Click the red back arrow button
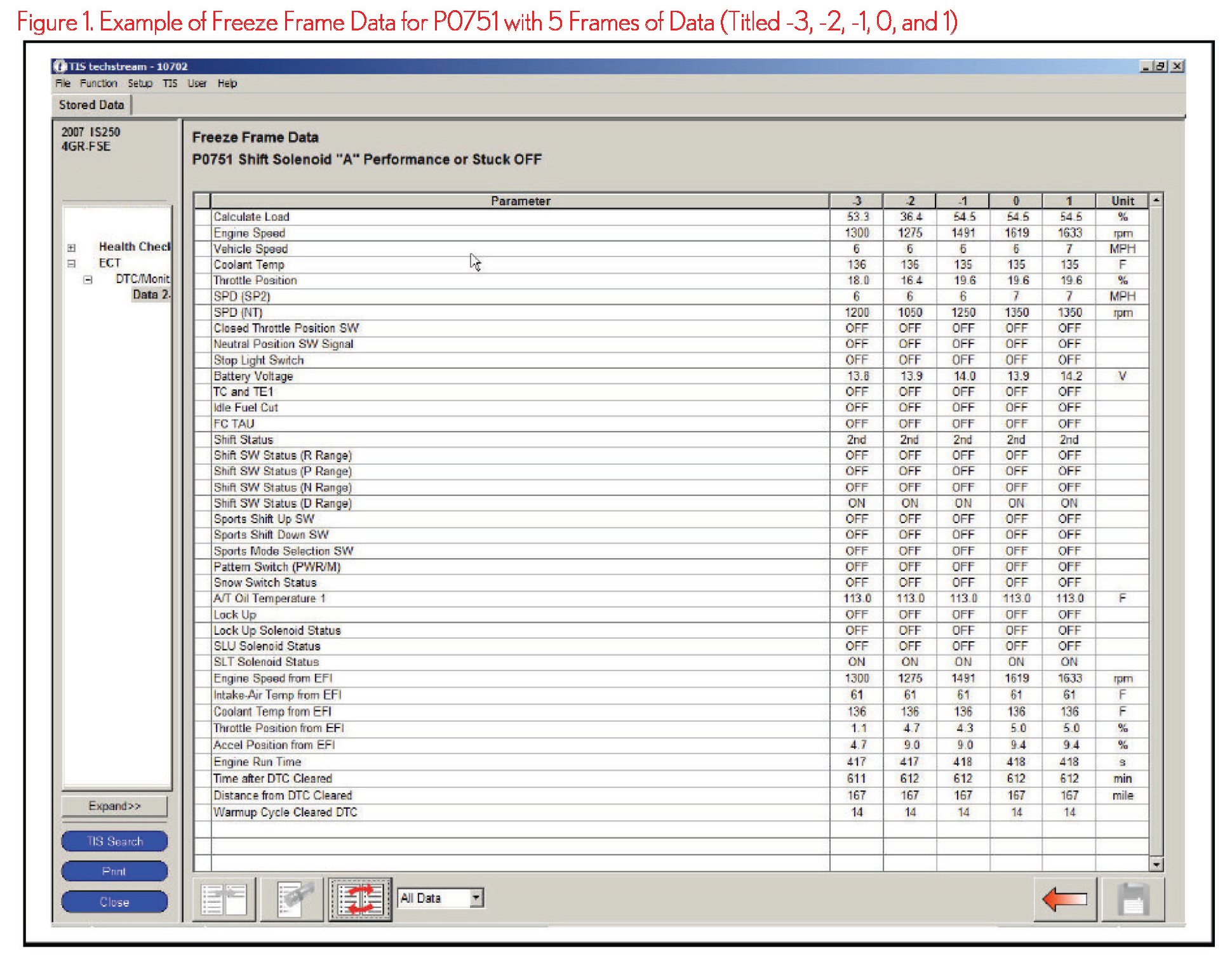The height and width of the screenshot is (965, 1232). click(x=1065, y=899)
